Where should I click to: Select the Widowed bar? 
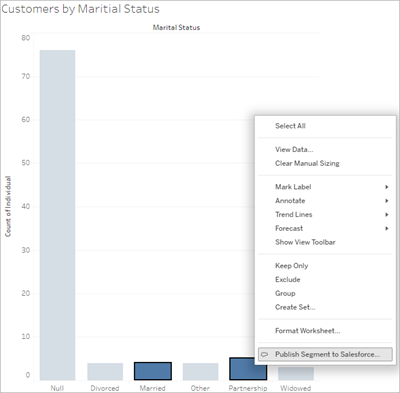[x=296, y=373]
